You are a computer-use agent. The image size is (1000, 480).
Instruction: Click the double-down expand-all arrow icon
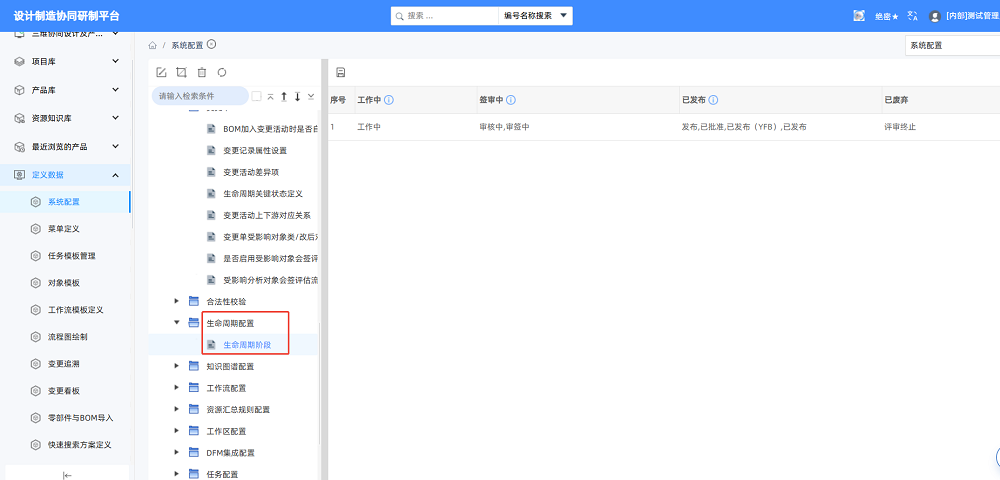point(311,96)
